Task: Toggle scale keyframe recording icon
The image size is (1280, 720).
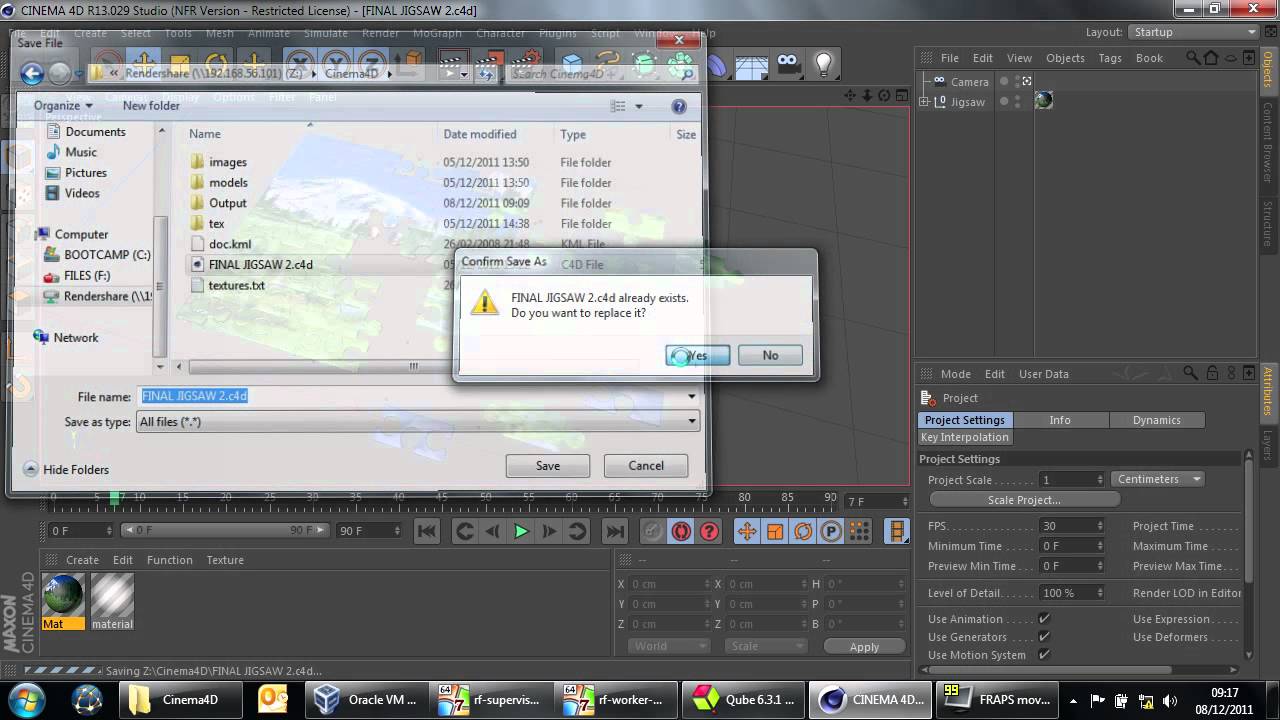Action: (x=775, y=532)
